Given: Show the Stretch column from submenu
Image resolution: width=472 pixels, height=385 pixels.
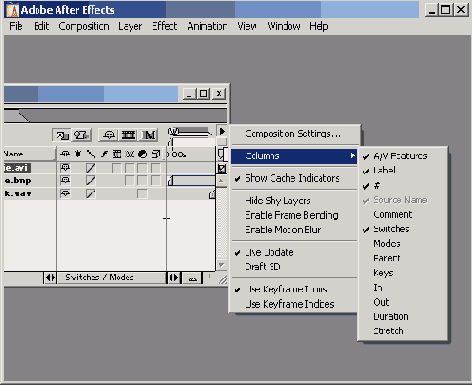Looking at the screenshot, I should click(x=402, y=331).
